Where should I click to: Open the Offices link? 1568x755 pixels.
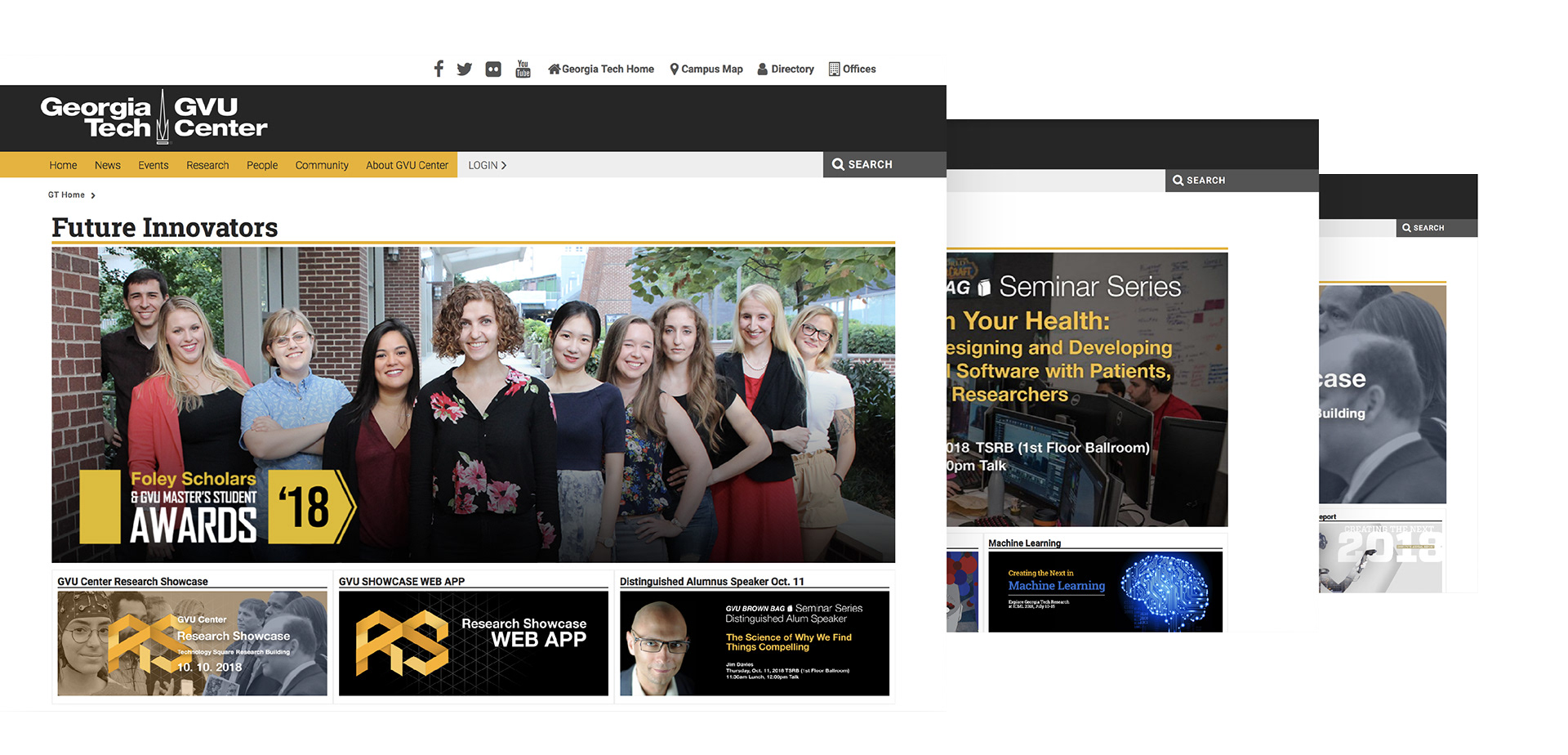(x=853, y=69)
